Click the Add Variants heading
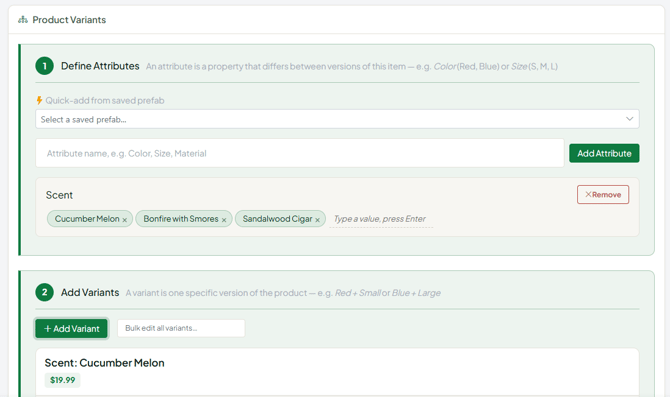Image resolution: width=670 pixels, height=397 pixels. pyautogui.click(x=90, y=292)
